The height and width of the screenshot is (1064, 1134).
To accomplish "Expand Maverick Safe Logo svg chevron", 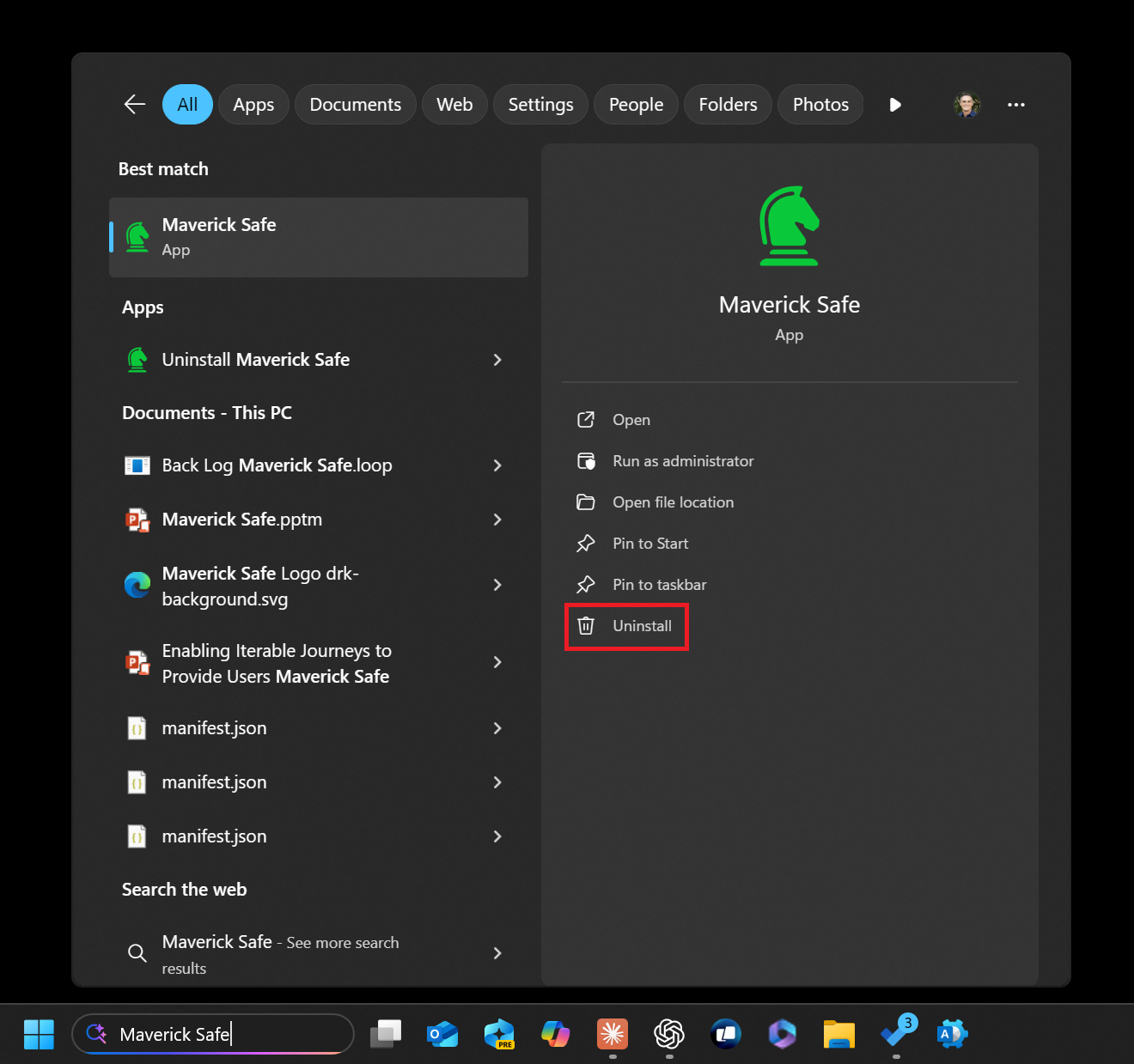I will click(x=497, y=585).
